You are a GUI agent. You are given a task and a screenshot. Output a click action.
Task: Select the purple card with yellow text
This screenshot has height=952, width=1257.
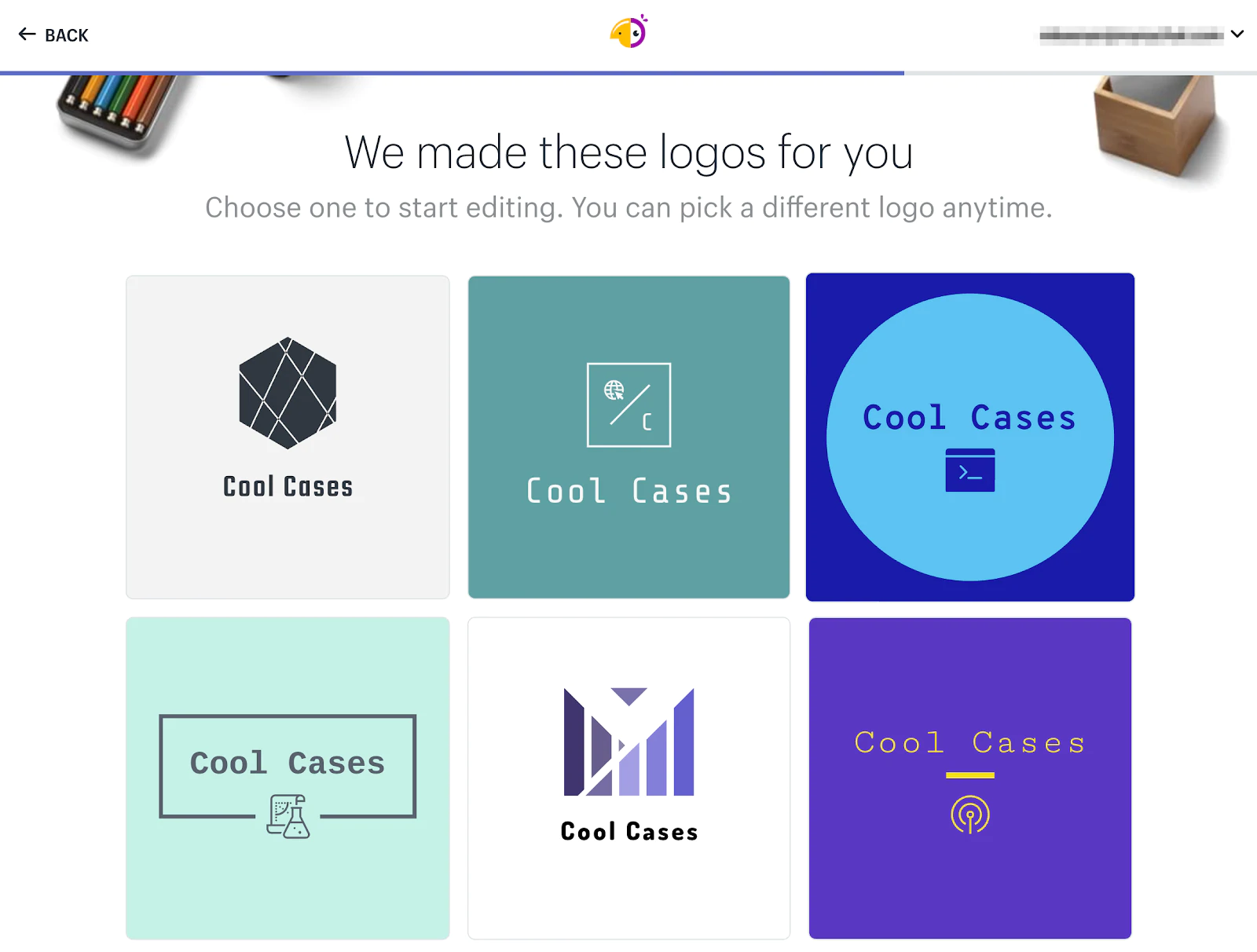point(970,888)
